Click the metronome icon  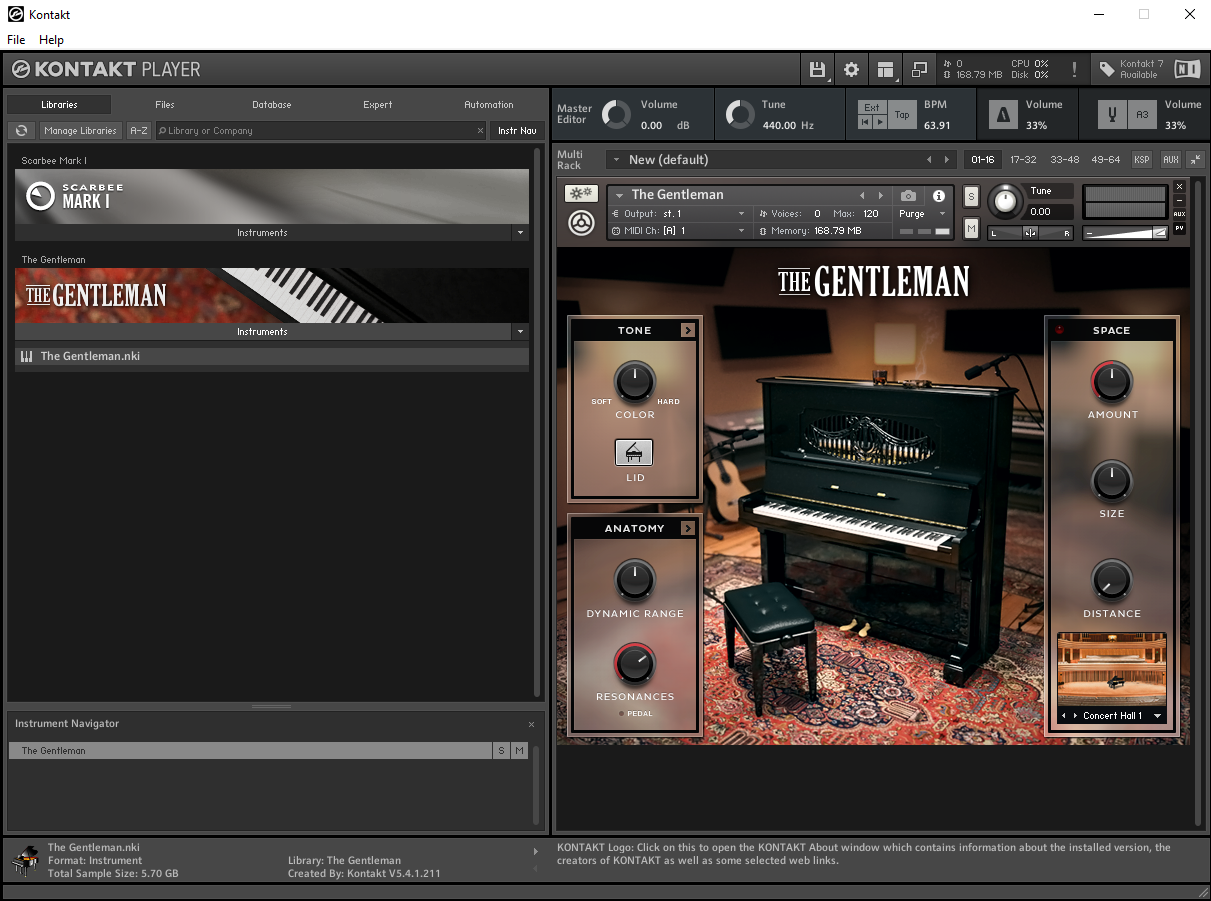[1002, 115]
